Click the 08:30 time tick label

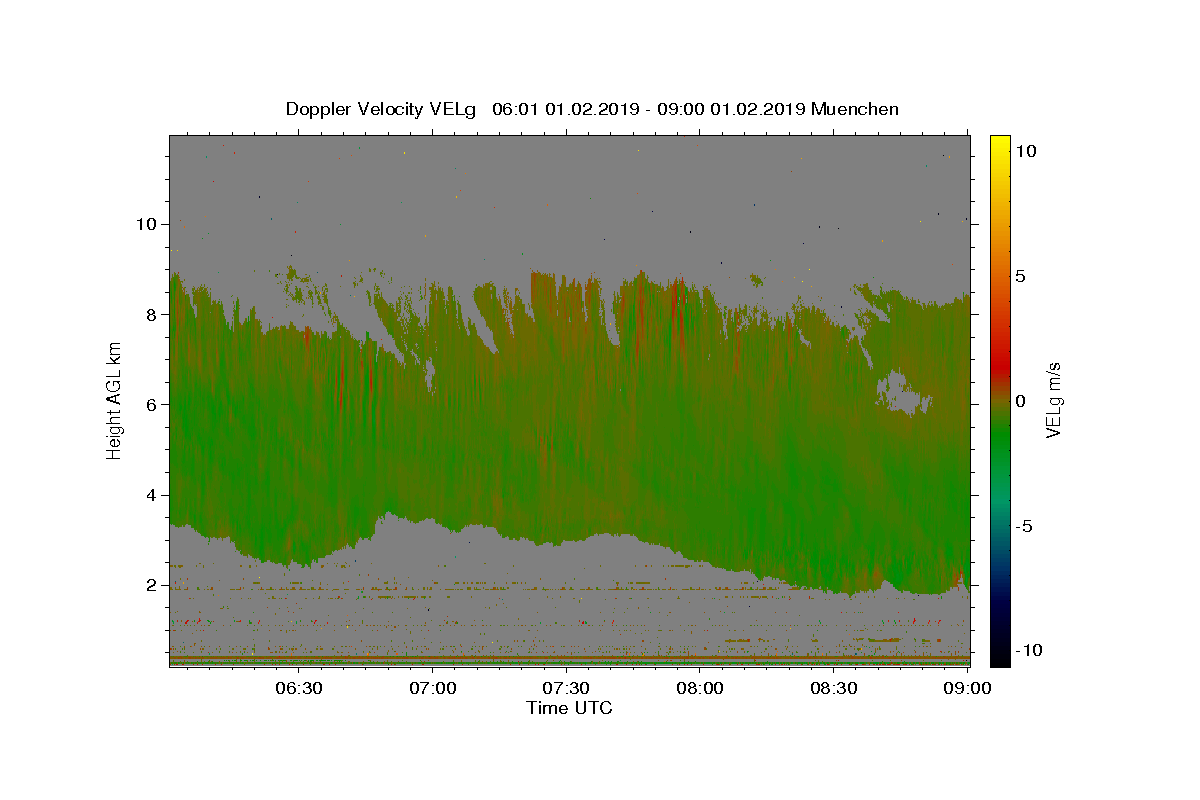click(x=833, y=688)
